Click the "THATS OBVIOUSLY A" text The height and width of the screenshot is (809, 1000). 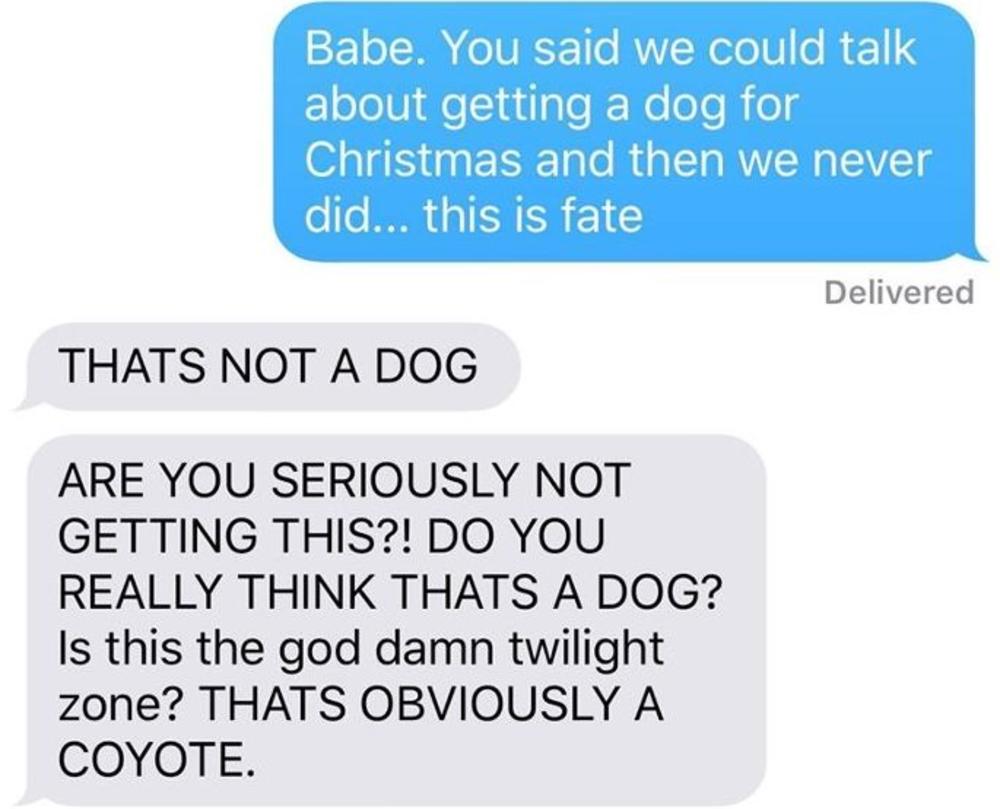click(431, 703)
